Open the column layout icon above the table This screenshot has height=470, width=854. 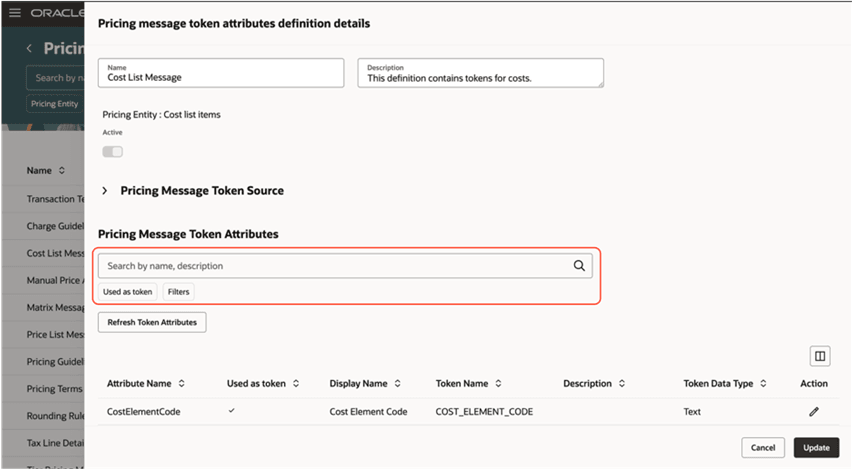click(x=820, y=356)
